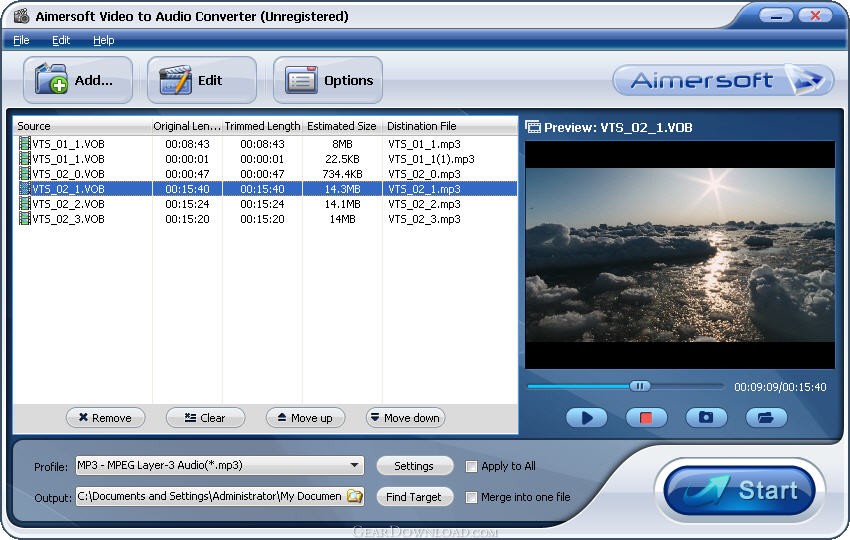Image resolution: width=850 pixels, height=540 pixels.
Task: Click the Aimersoft logo banner
Action: 723,80
